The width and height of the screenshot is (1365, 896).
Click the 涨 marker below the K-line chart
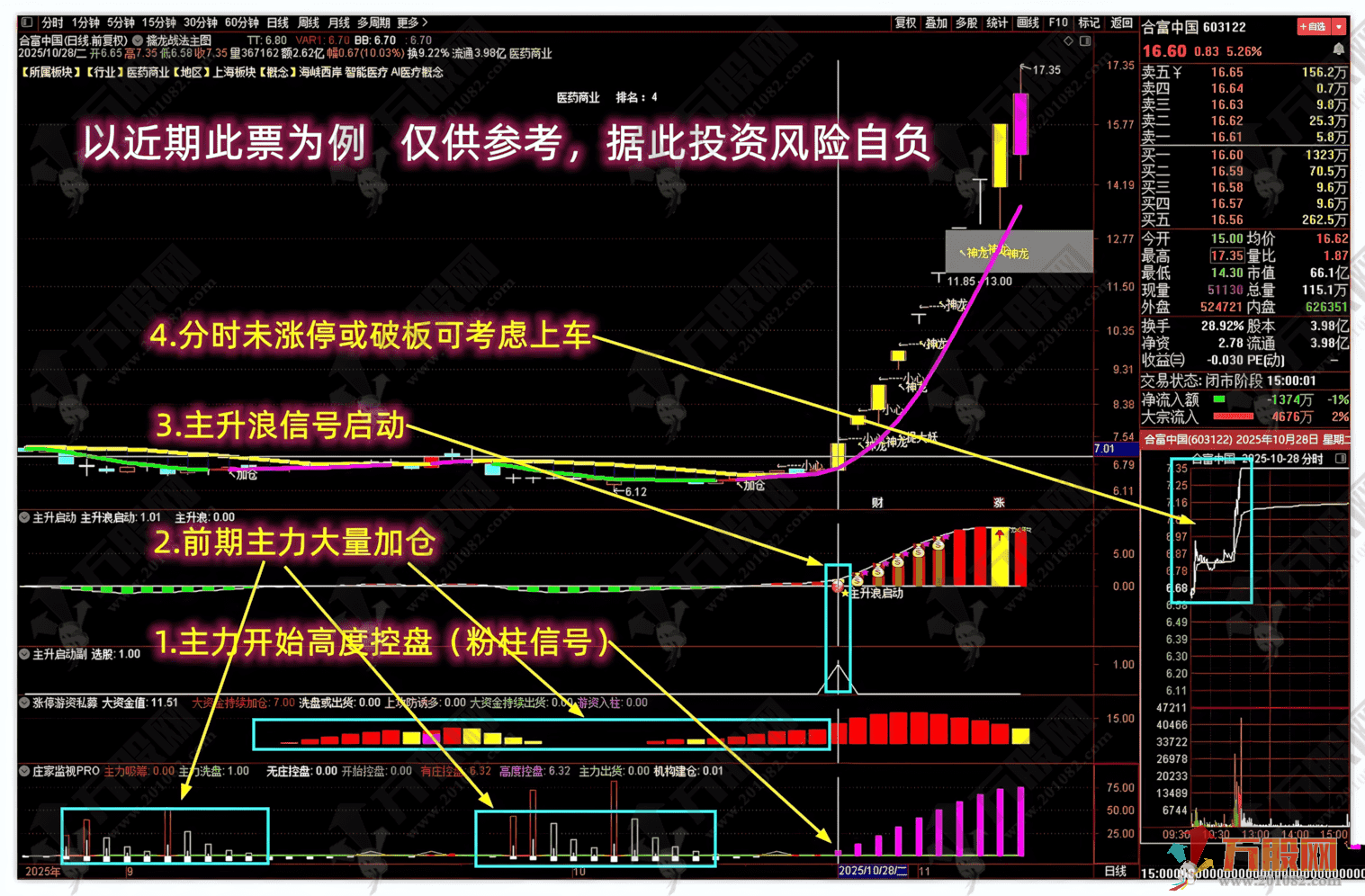tap(999, 502)
